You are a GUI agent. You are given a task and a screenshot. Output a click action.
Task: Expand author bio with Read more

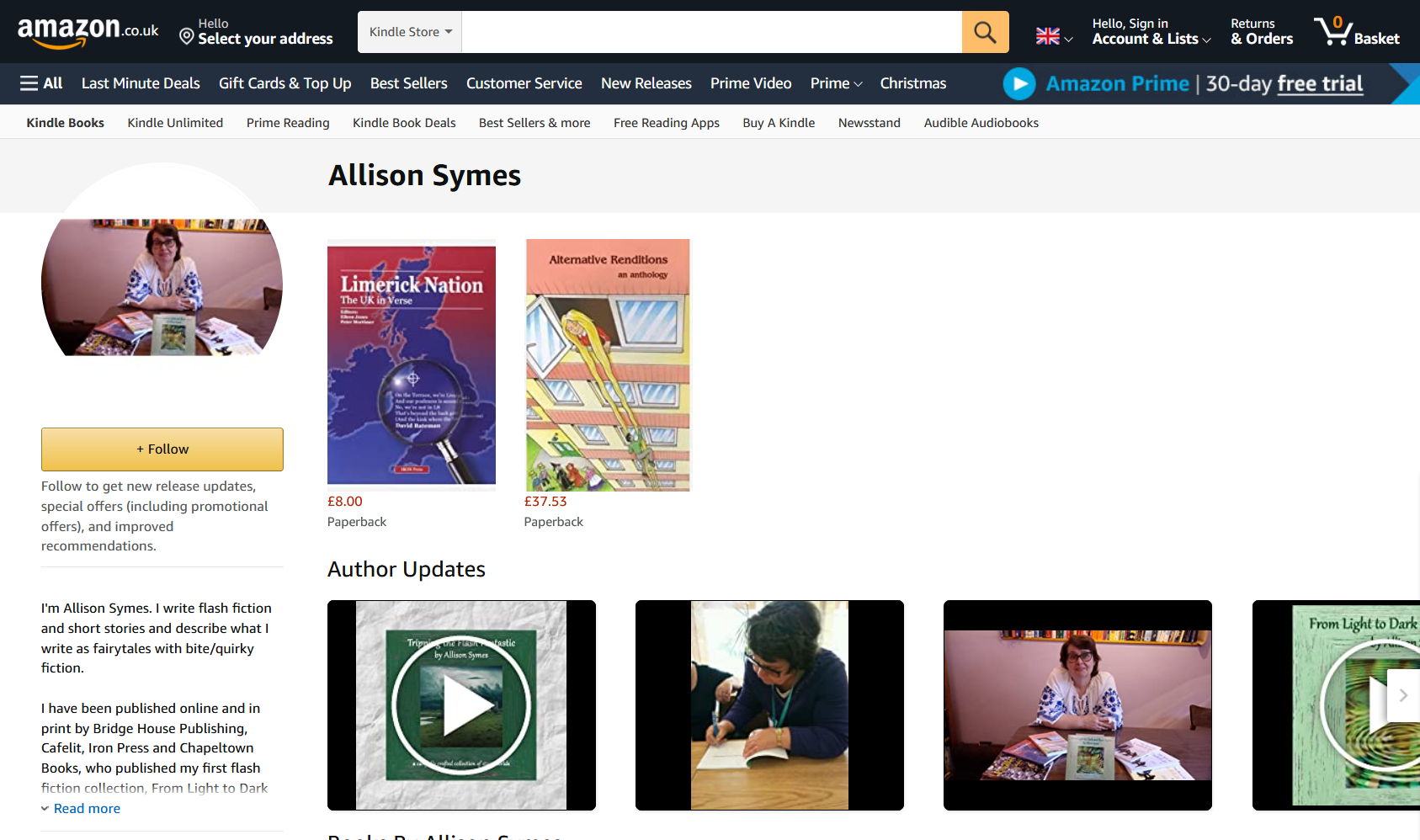coord(87,809)
